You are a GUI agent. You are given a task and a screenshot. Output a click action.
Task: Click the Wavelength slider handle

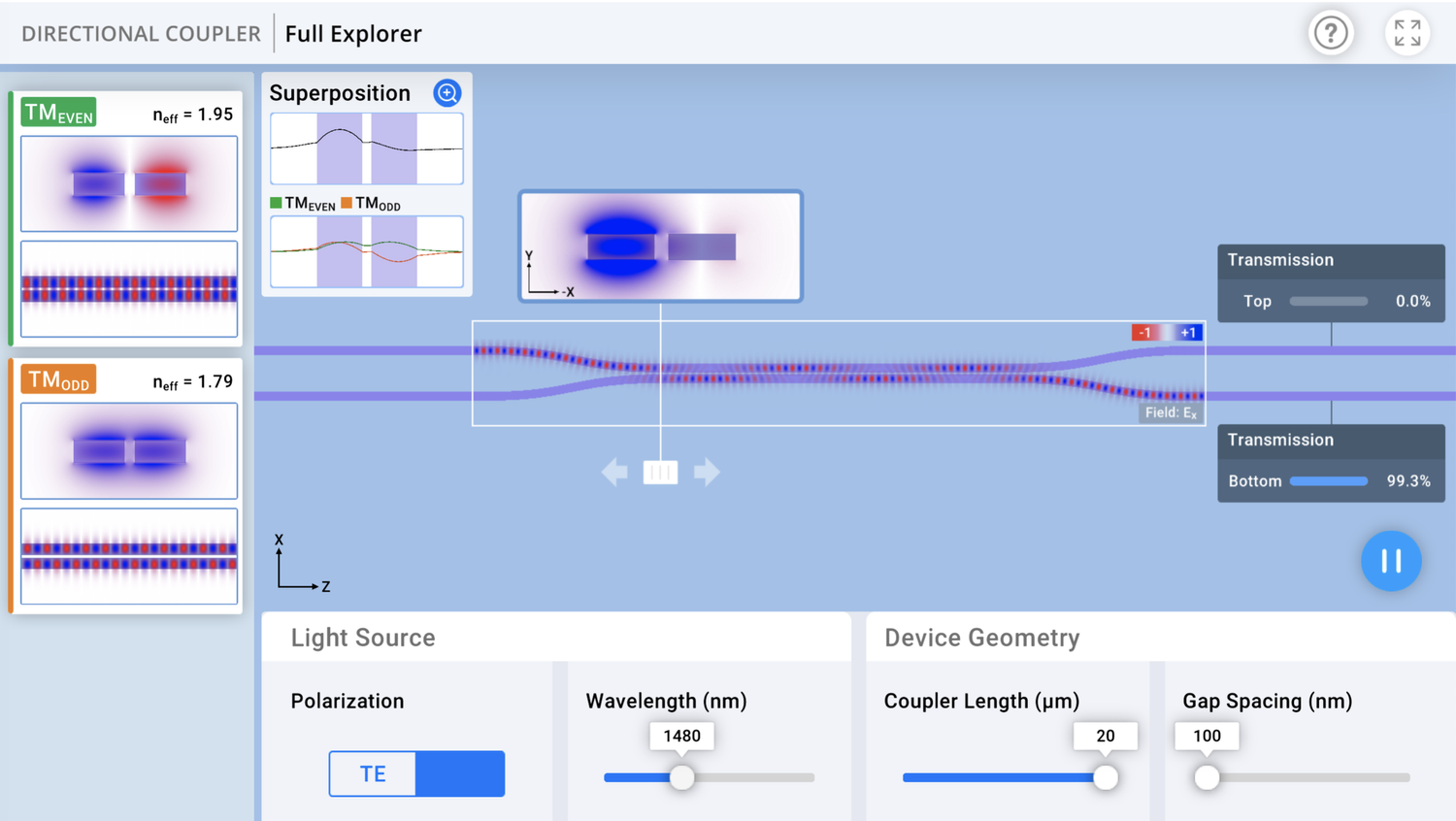(682, 777)
